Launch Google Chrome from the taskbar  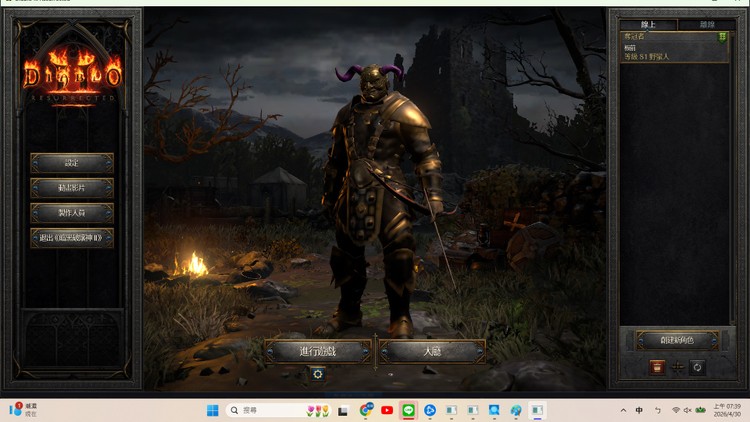pyautogui.click(x=366, y=410)
